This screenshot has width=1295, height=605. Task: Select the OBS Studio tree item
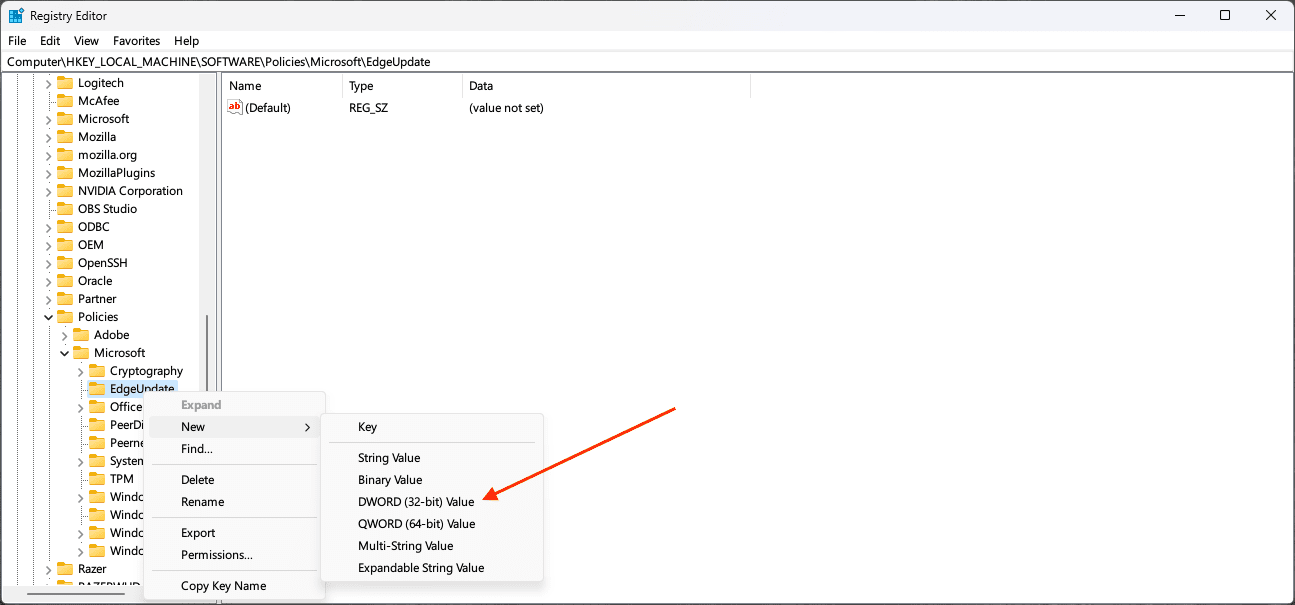[x=107, y=209]
